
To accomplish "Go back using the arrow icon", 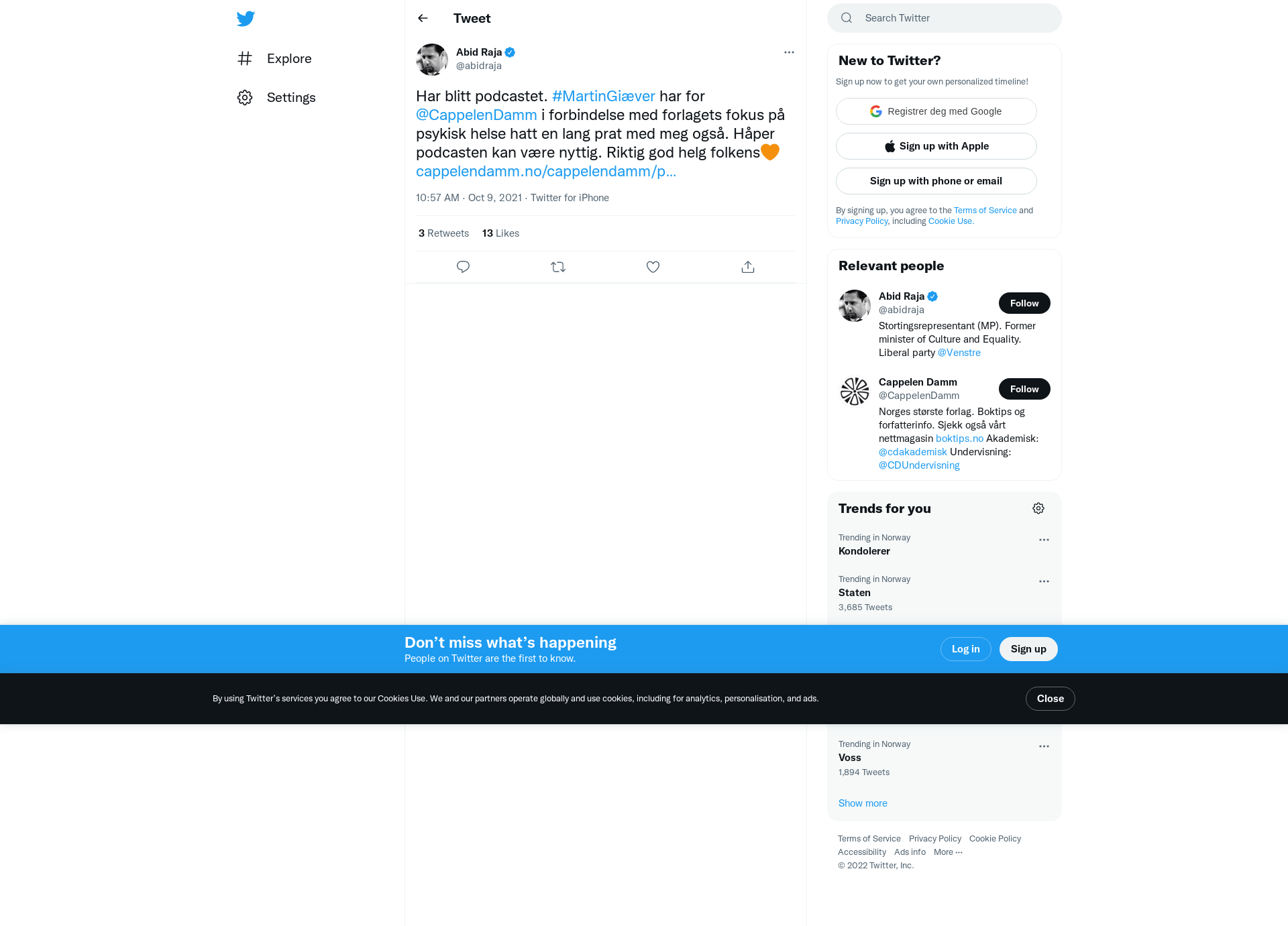I will (x=423, y=18).
